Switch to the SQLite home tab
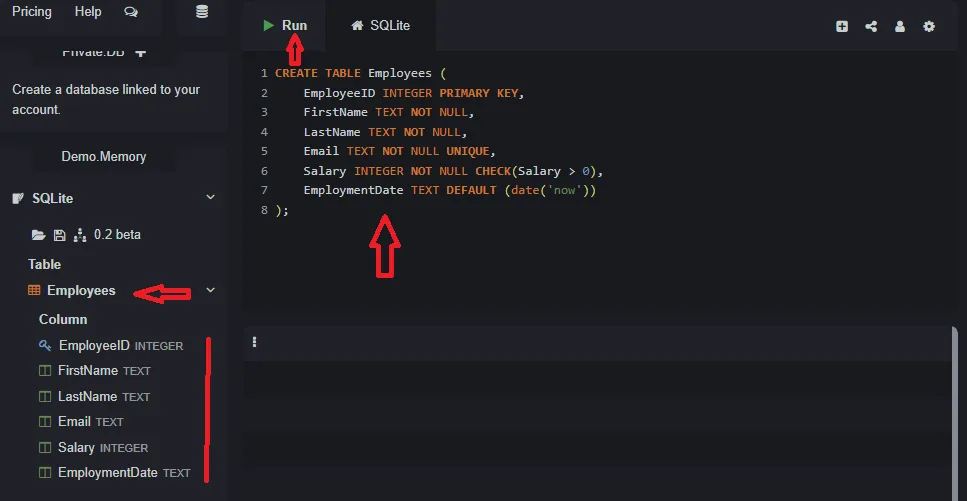Screen dimensions: 967x501 380,25
